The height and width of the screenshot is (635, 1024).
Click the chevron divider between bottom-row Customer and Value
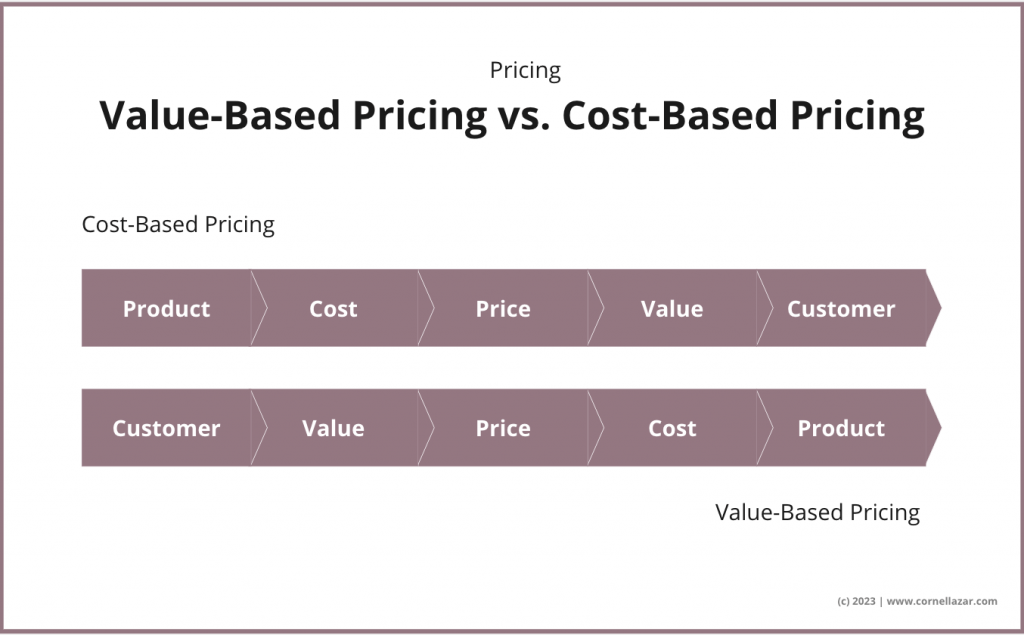pyautogui.click(x=259, y=428)
